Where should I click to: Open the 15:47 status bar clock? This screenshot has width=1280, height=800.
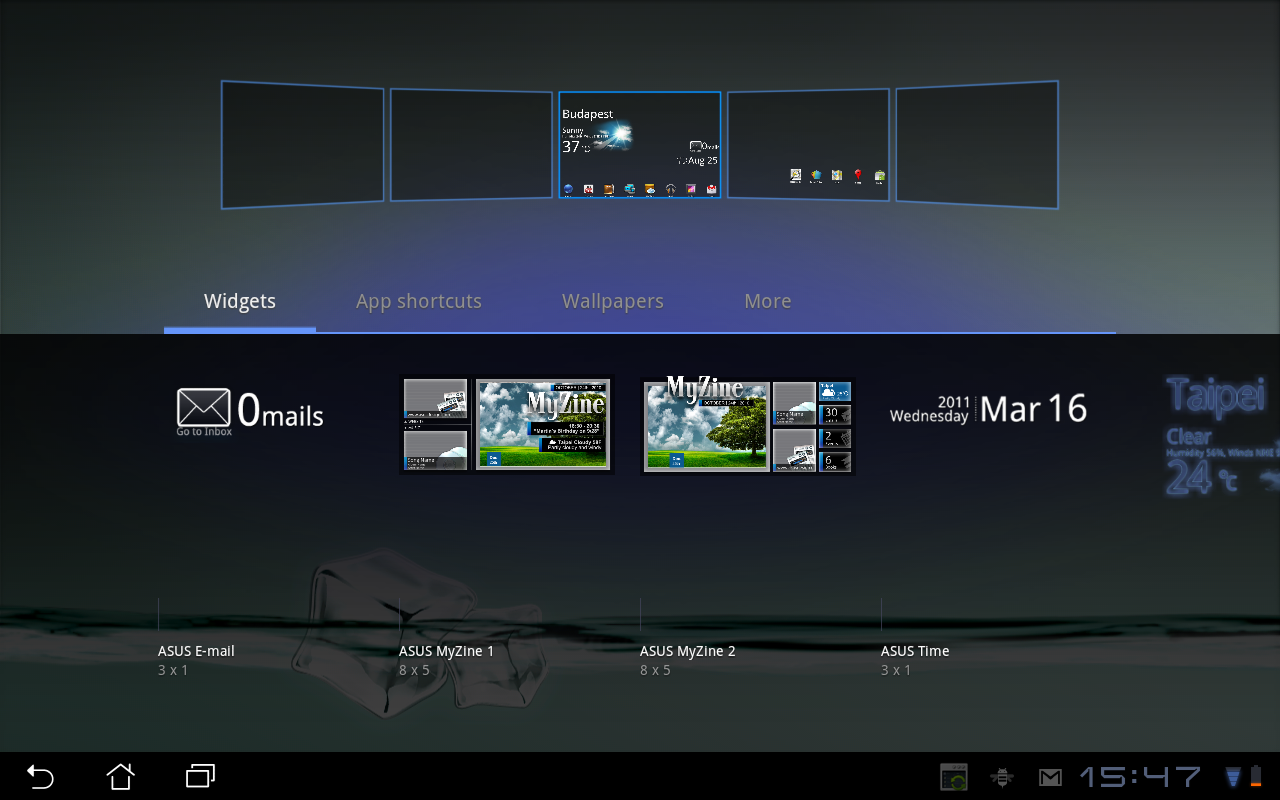pos(1141,777)
